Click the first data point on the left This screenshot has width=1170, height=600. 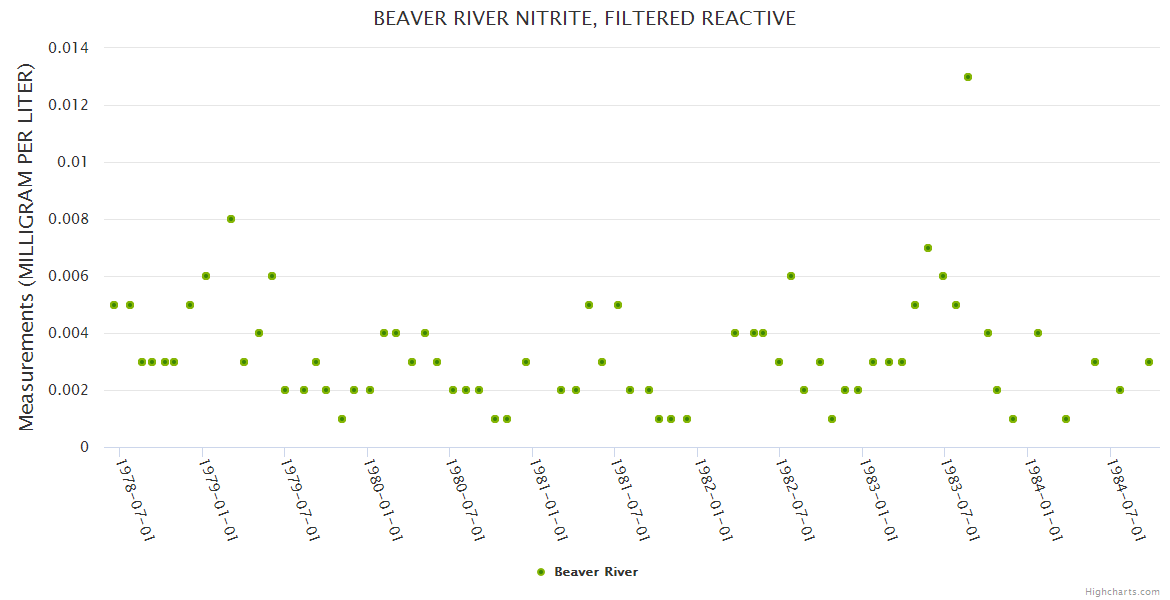[114, 305]
